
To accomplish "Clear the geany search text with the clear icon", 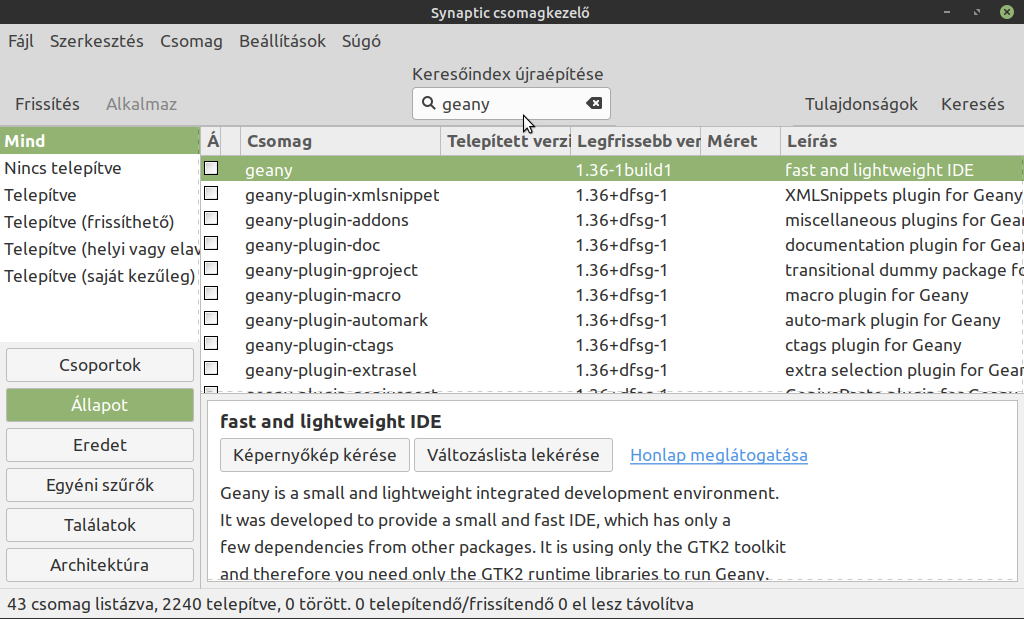I will click(x=594, y=103).
